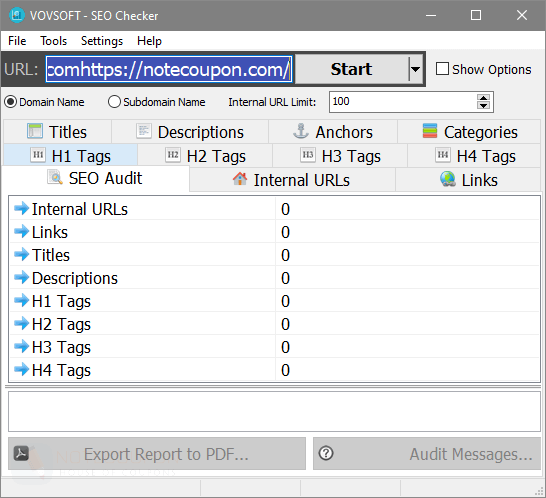Open the Settings menu

click(102, 41)
